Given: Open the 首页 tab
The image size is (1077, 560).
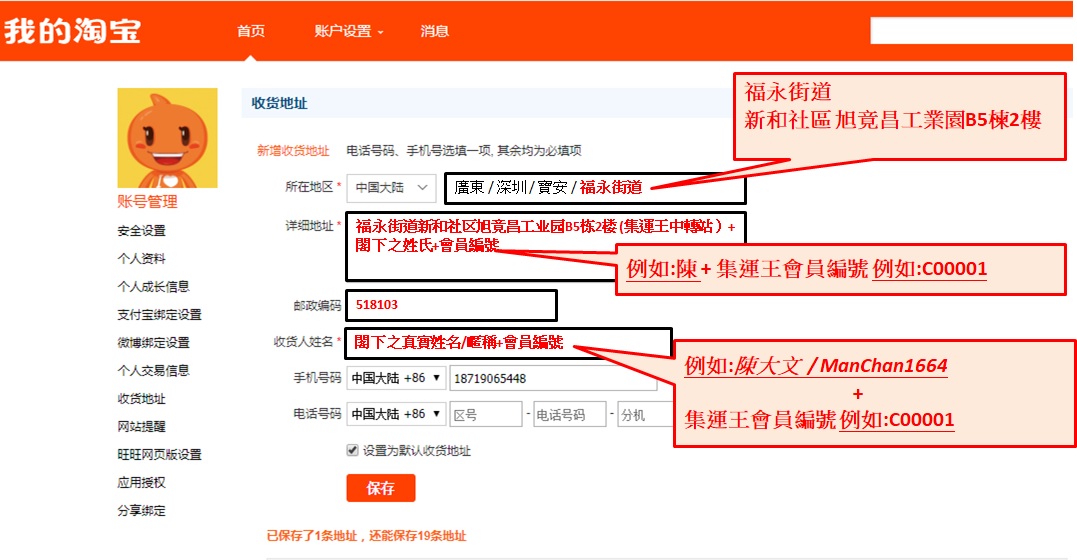Looking at the screenshot, I should pyautogui.click(x=251, y=31).
